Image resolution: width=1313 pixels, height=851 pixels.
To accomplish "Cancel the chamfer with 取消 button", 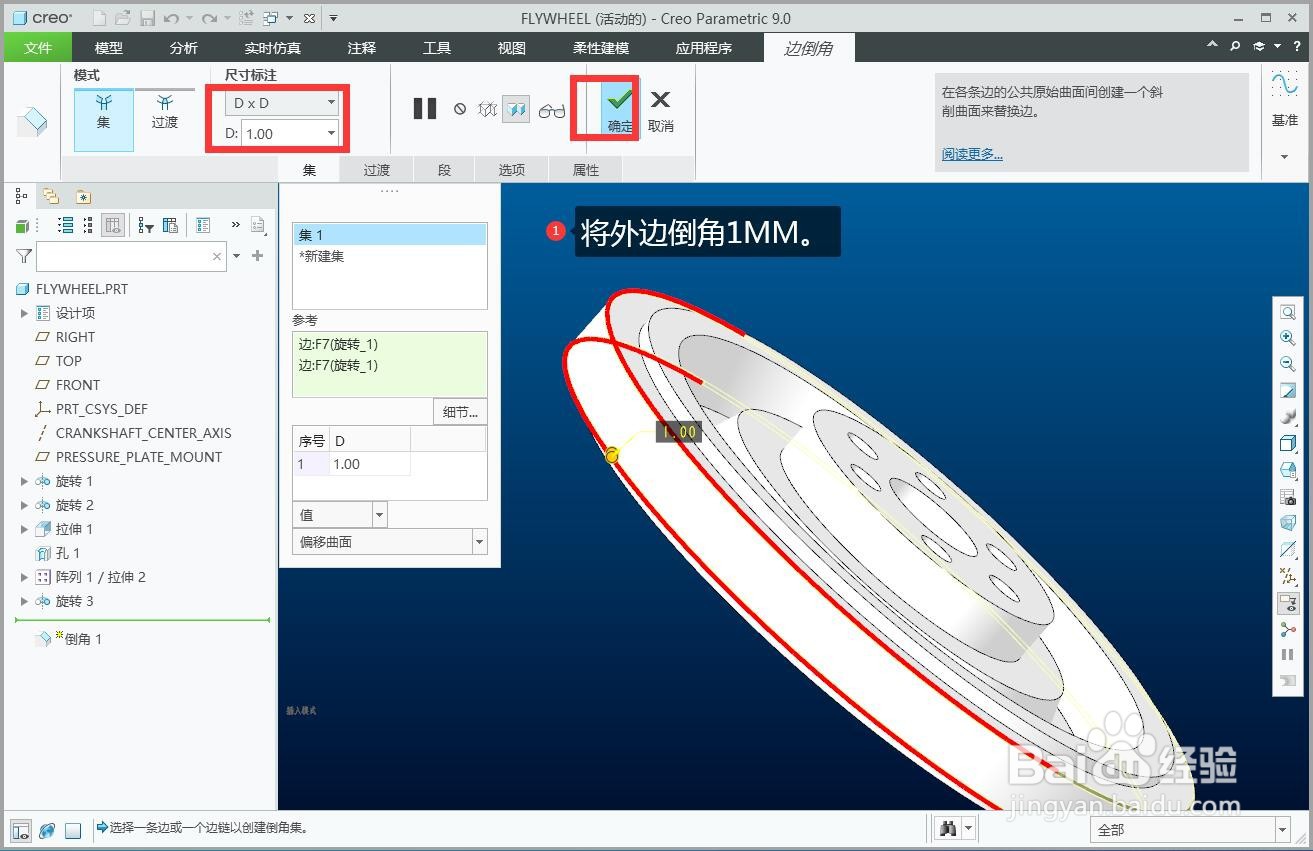I will coord(661,110).
